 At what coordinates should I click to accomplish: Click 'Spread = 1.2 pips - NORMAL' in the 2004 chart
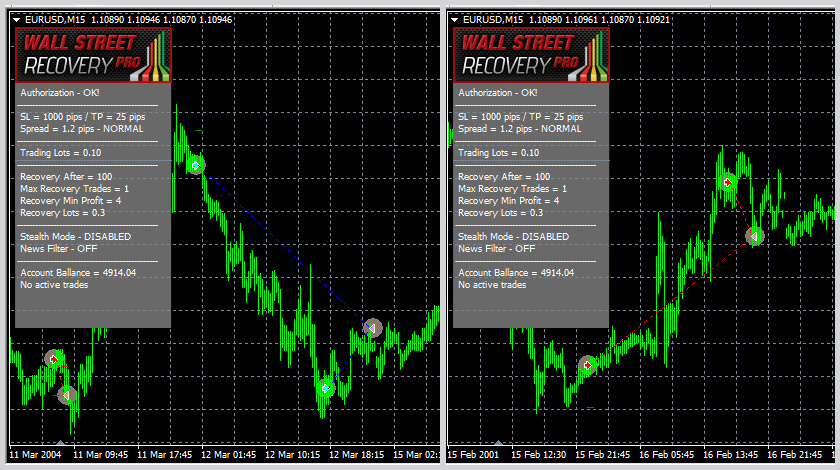[81, 129]
